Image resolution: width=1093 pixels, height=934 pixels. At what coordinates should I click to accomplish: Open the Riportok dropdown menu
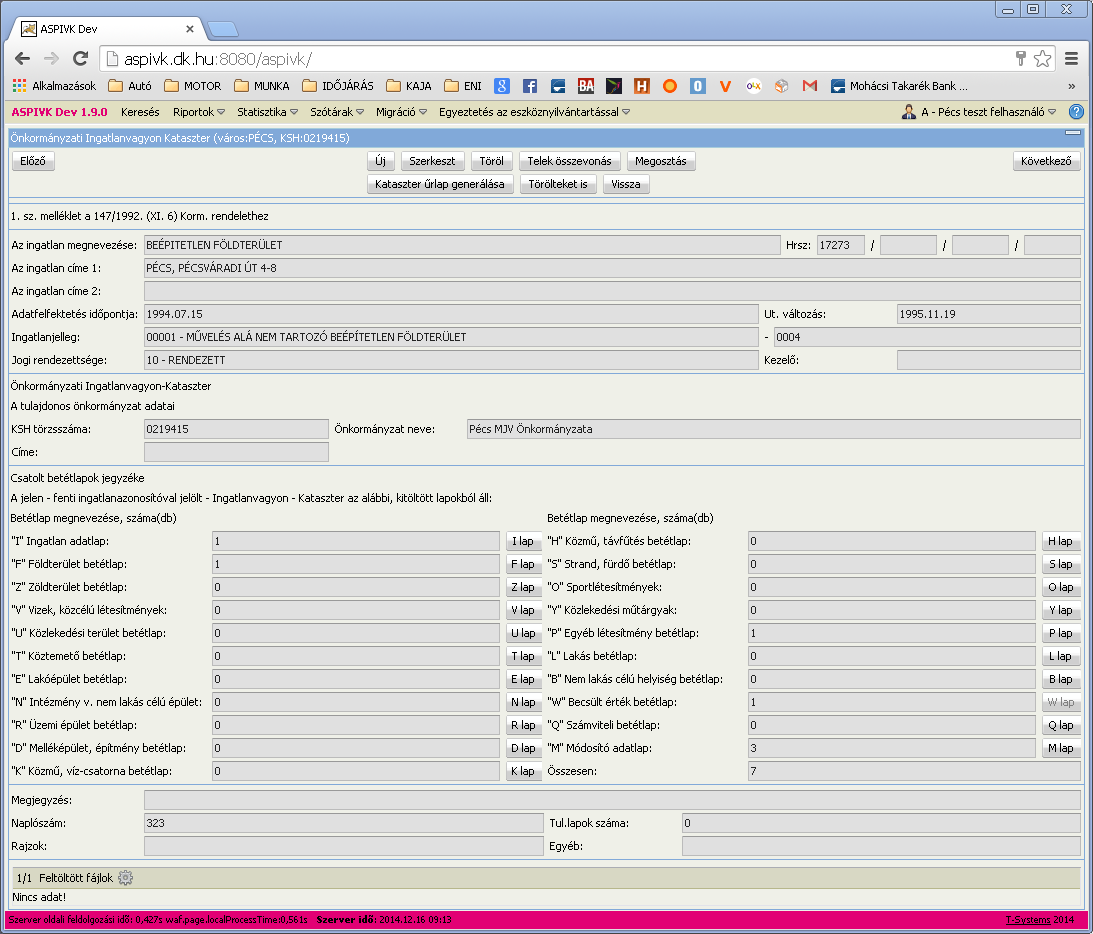tap(199, 112)
